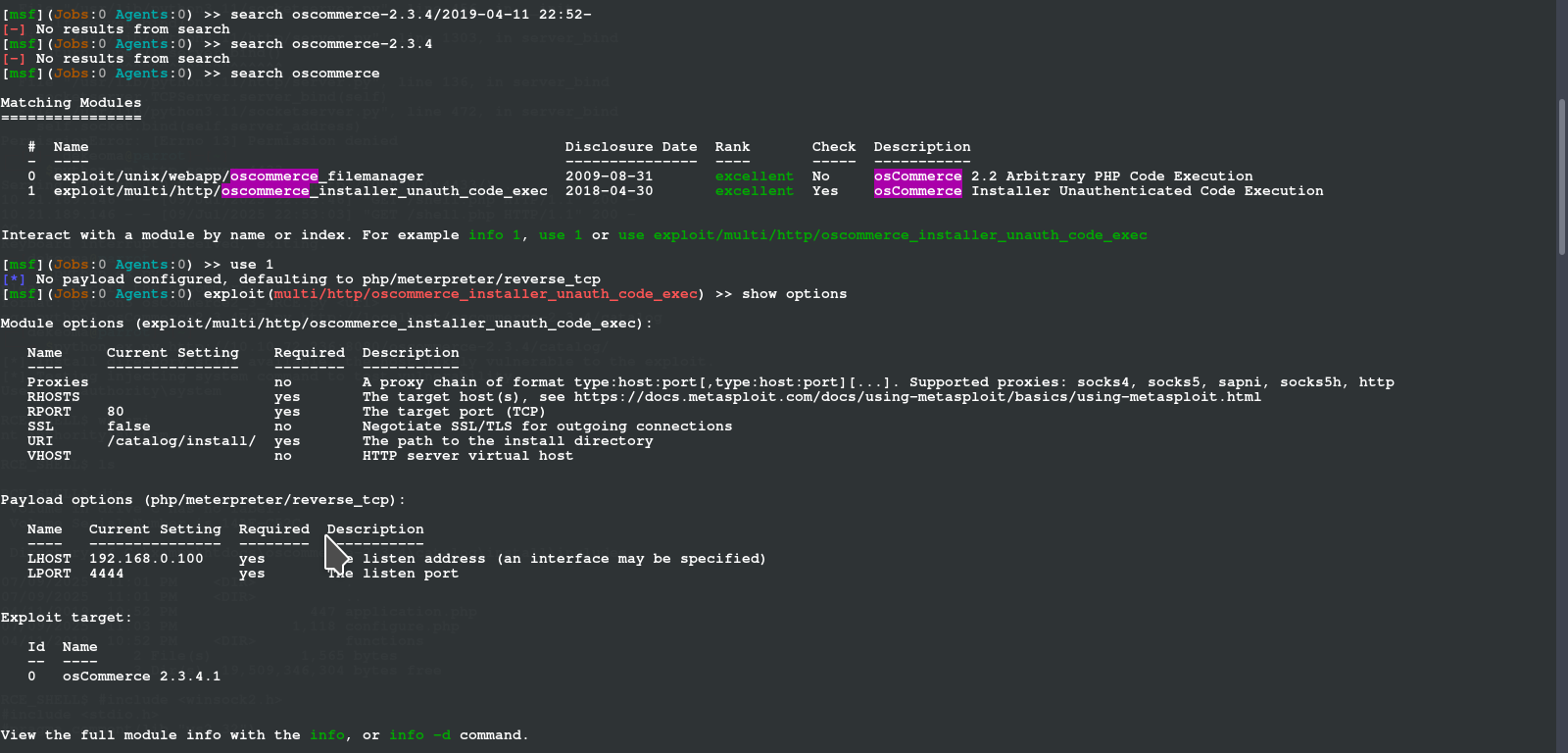Click 'search oscommerce-2.3.4/2019-04-11 22:52-' command

411,15
